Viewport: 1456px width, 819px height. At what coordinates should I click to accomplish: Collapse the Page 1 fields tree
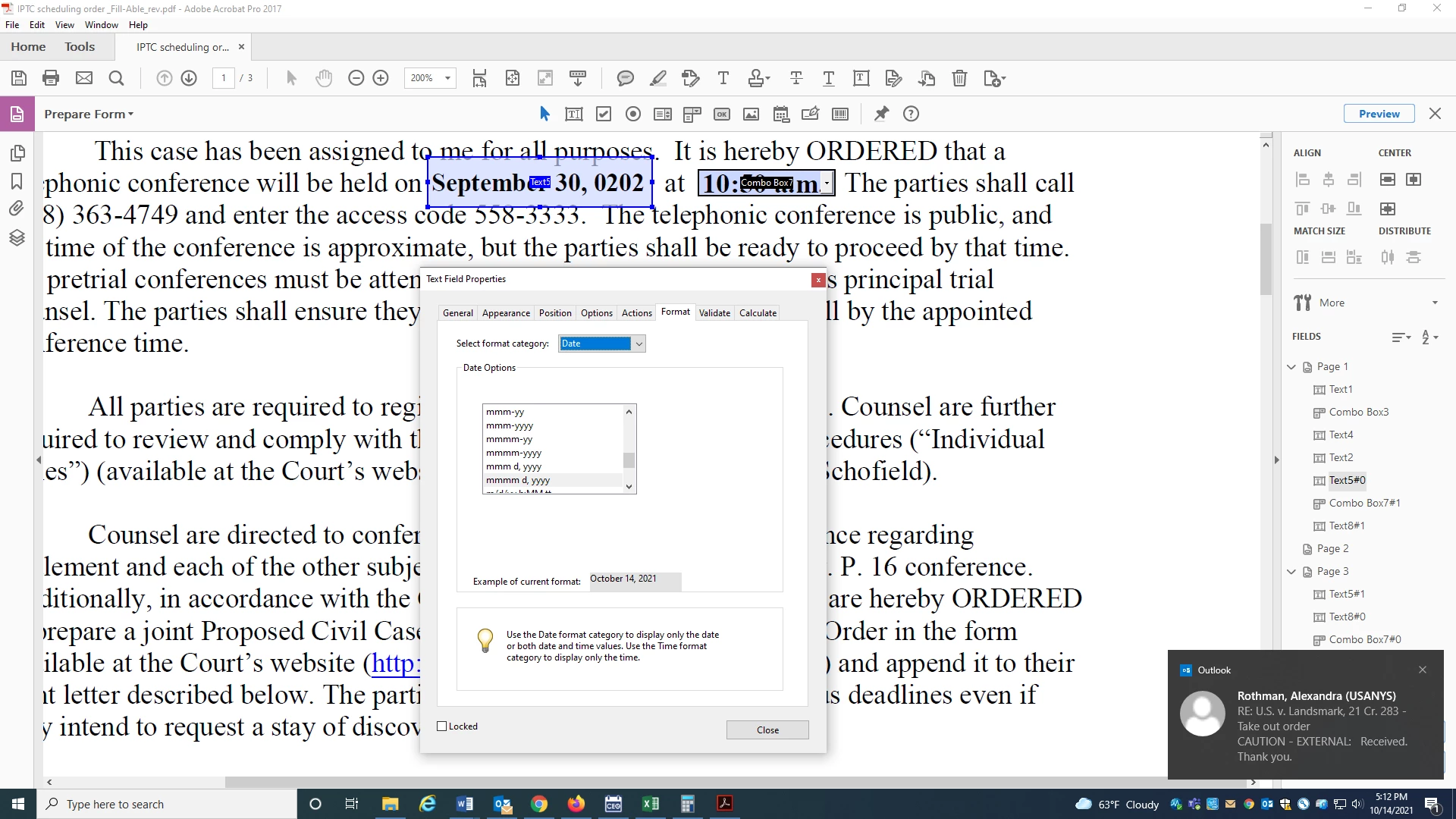click(x=1291, y=367)
